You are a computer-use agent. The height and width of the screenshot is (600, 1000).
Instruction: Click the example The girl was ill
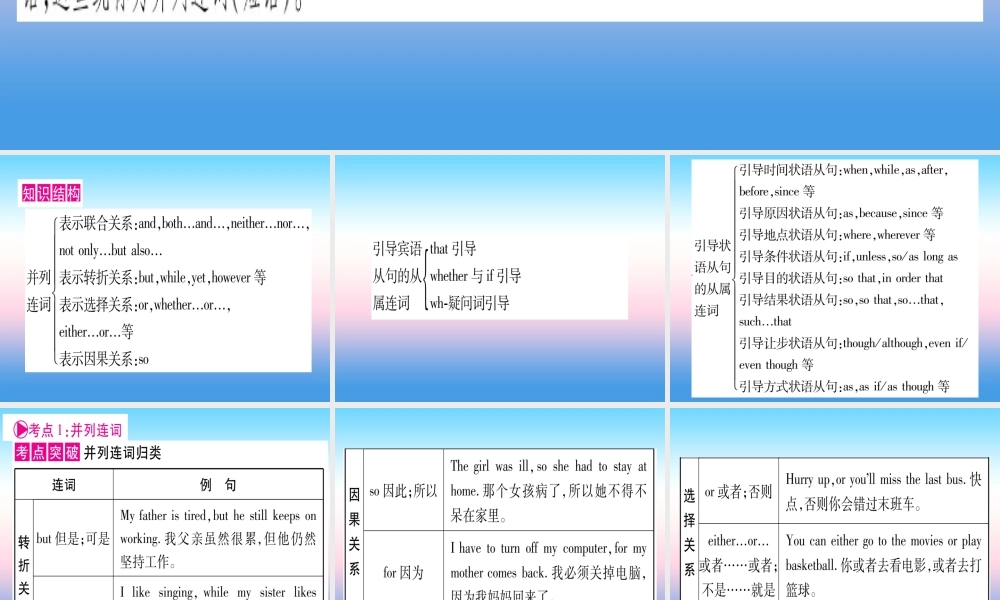(x=548, y=491)
